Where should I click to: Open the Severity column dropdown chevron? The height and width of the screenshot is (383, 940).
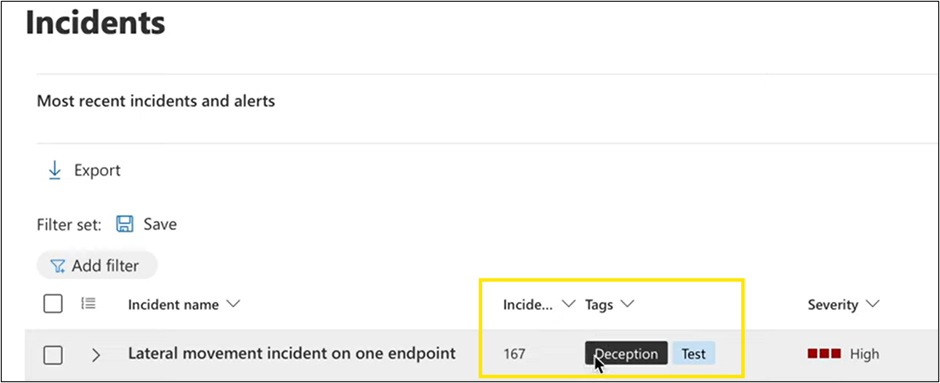point(873,304)
